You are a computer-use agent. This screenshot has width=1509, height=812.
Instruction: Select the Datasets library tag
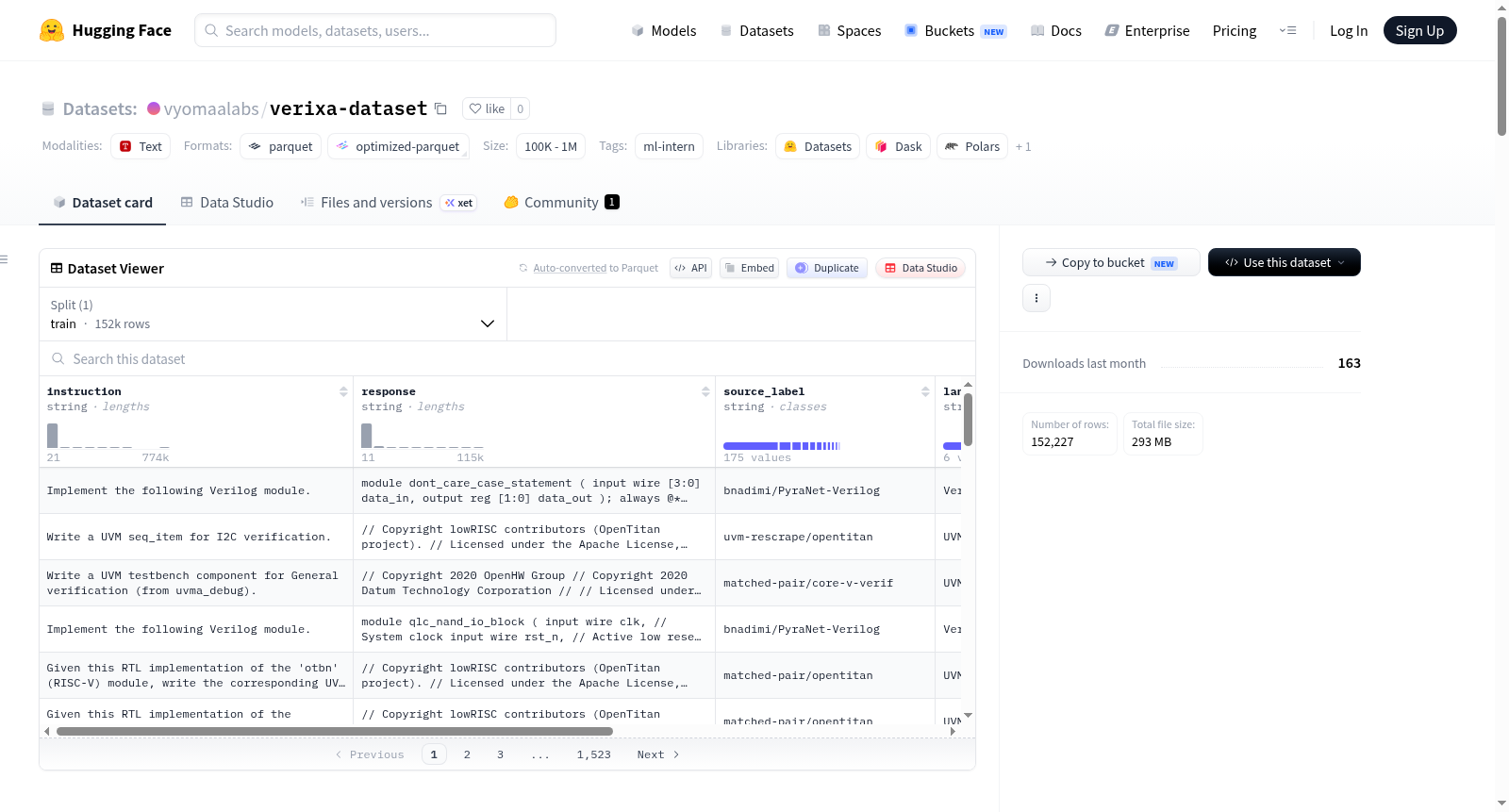pos(818,146)
